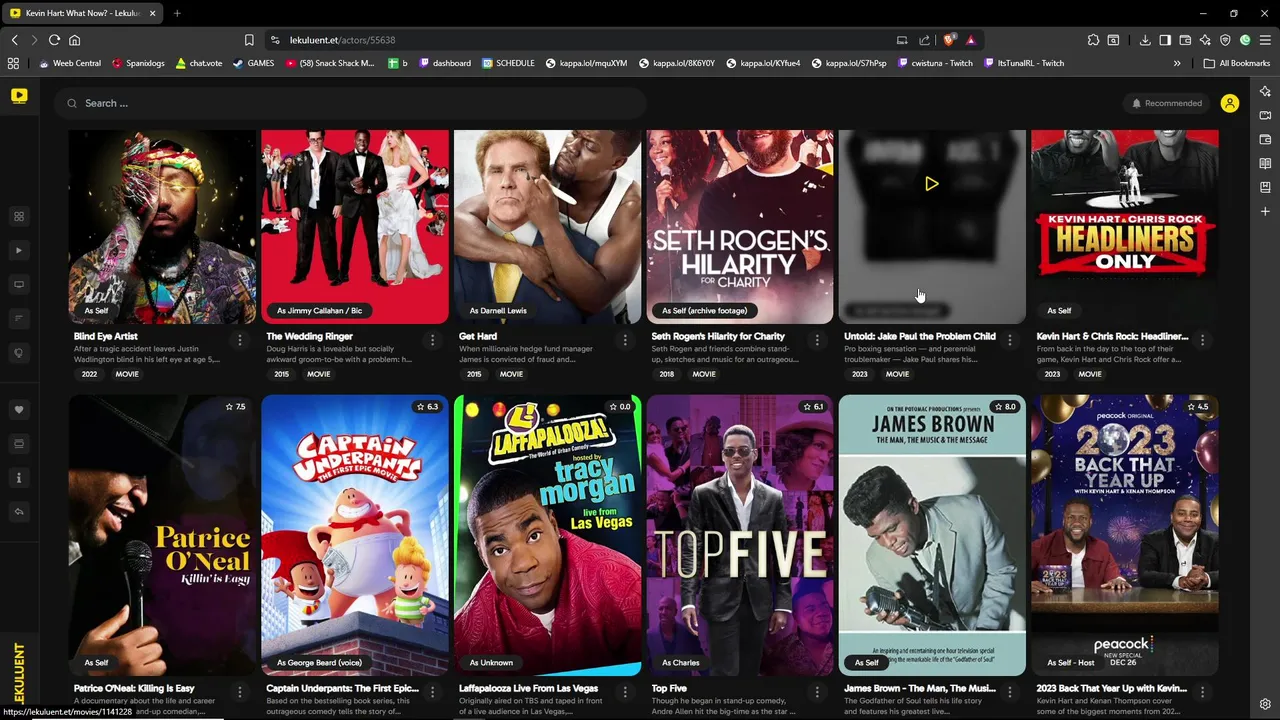Click browser sidebar add plus icon
This screenshot has height=720, width=1280.
pos(1265,211)
